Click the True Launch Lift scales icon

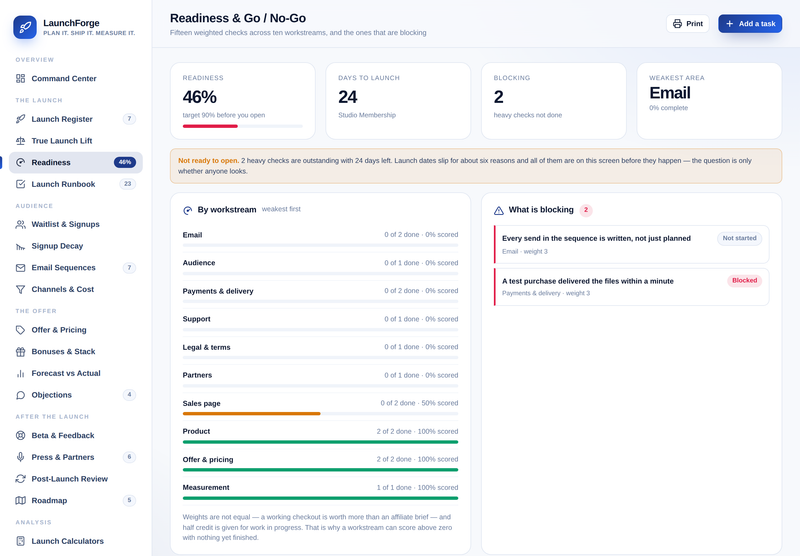coord(20,141)
